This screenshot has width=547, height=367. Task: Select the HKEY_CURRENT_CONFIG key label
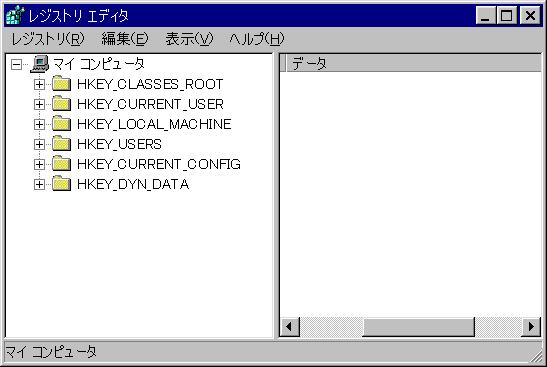click(x=159, y=164)
